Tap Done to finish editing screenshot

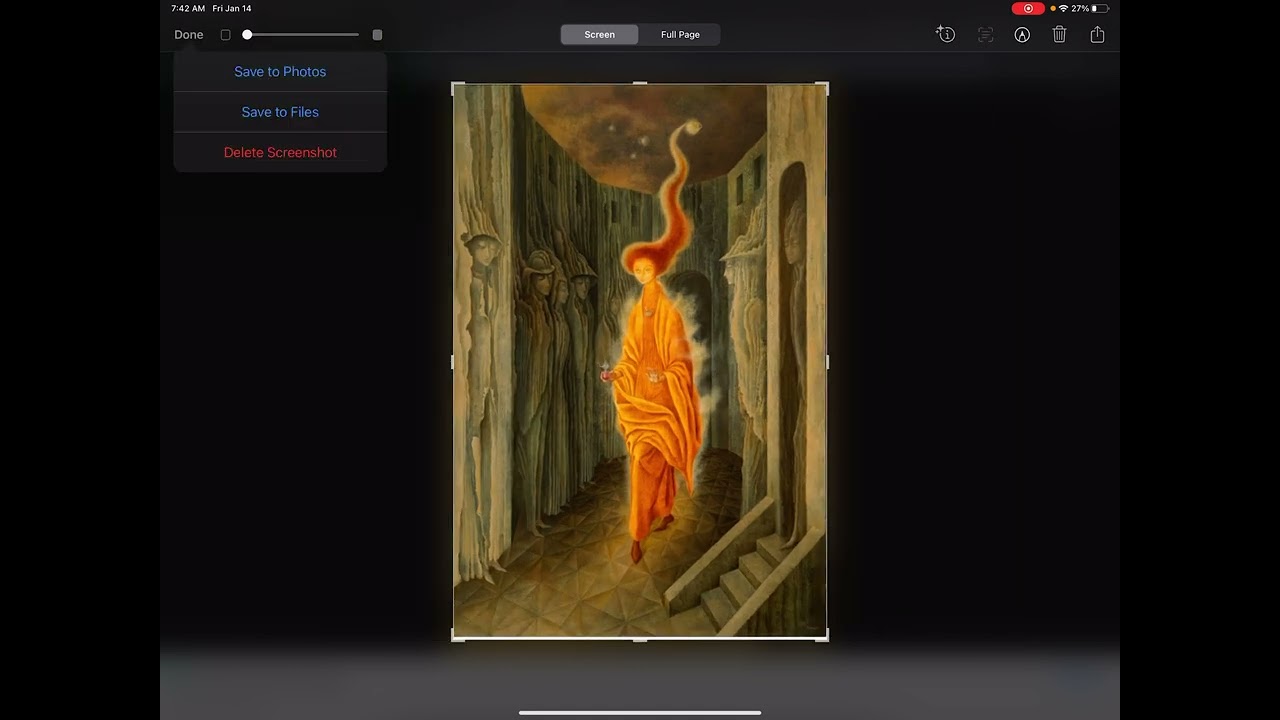pos(189,34)
